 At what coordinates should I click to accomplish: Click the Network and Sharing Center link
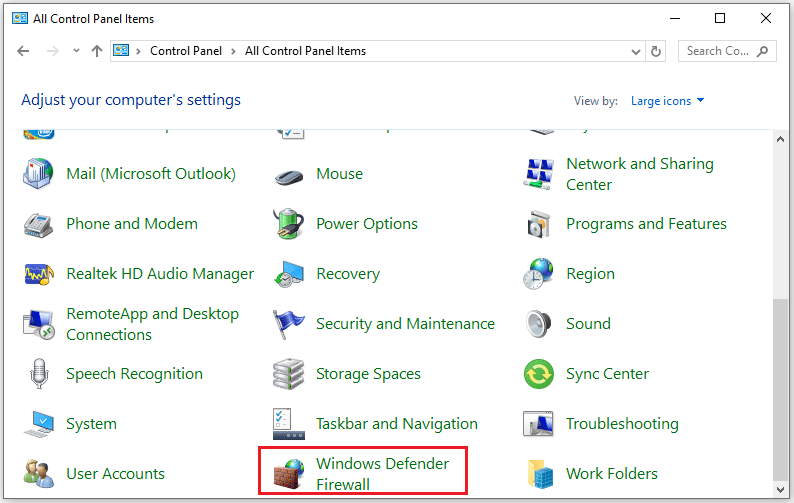coord(640,174)
